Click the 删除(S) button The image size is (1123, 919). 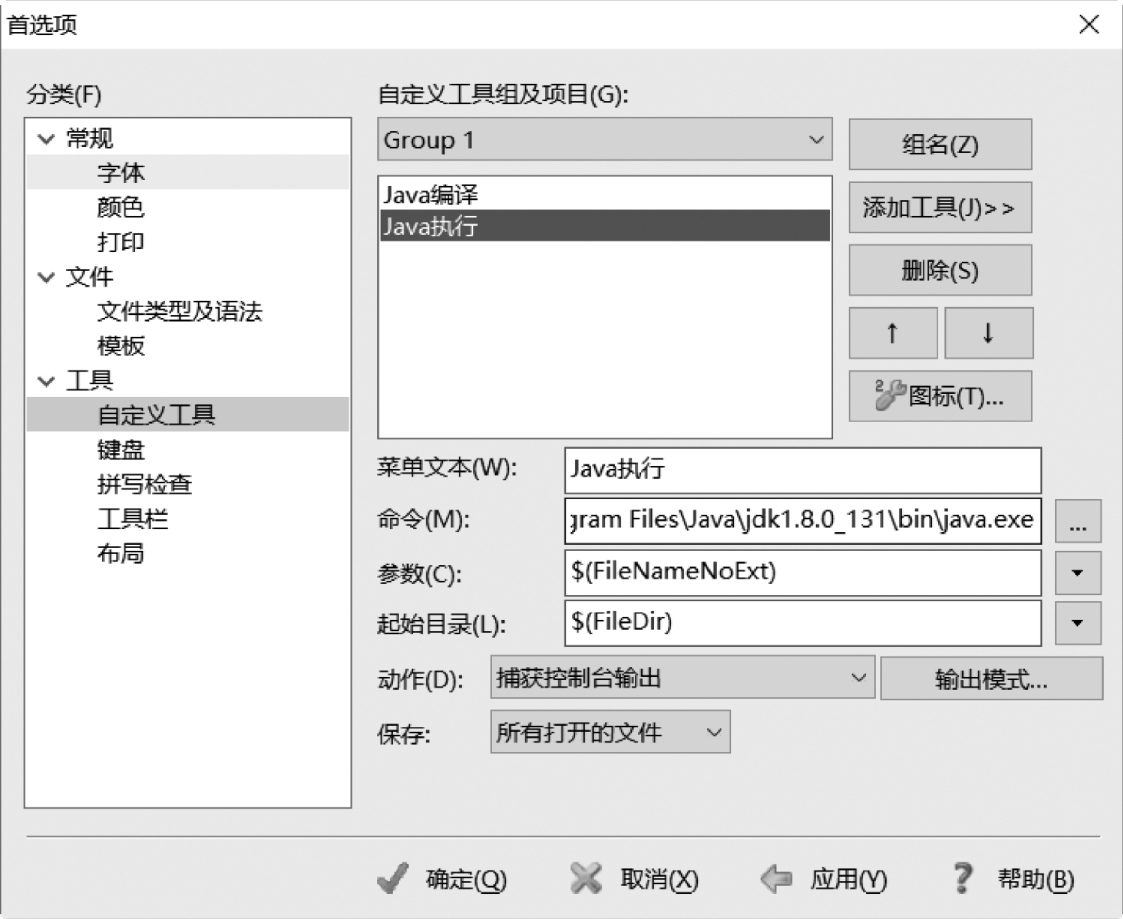[940, 270]
